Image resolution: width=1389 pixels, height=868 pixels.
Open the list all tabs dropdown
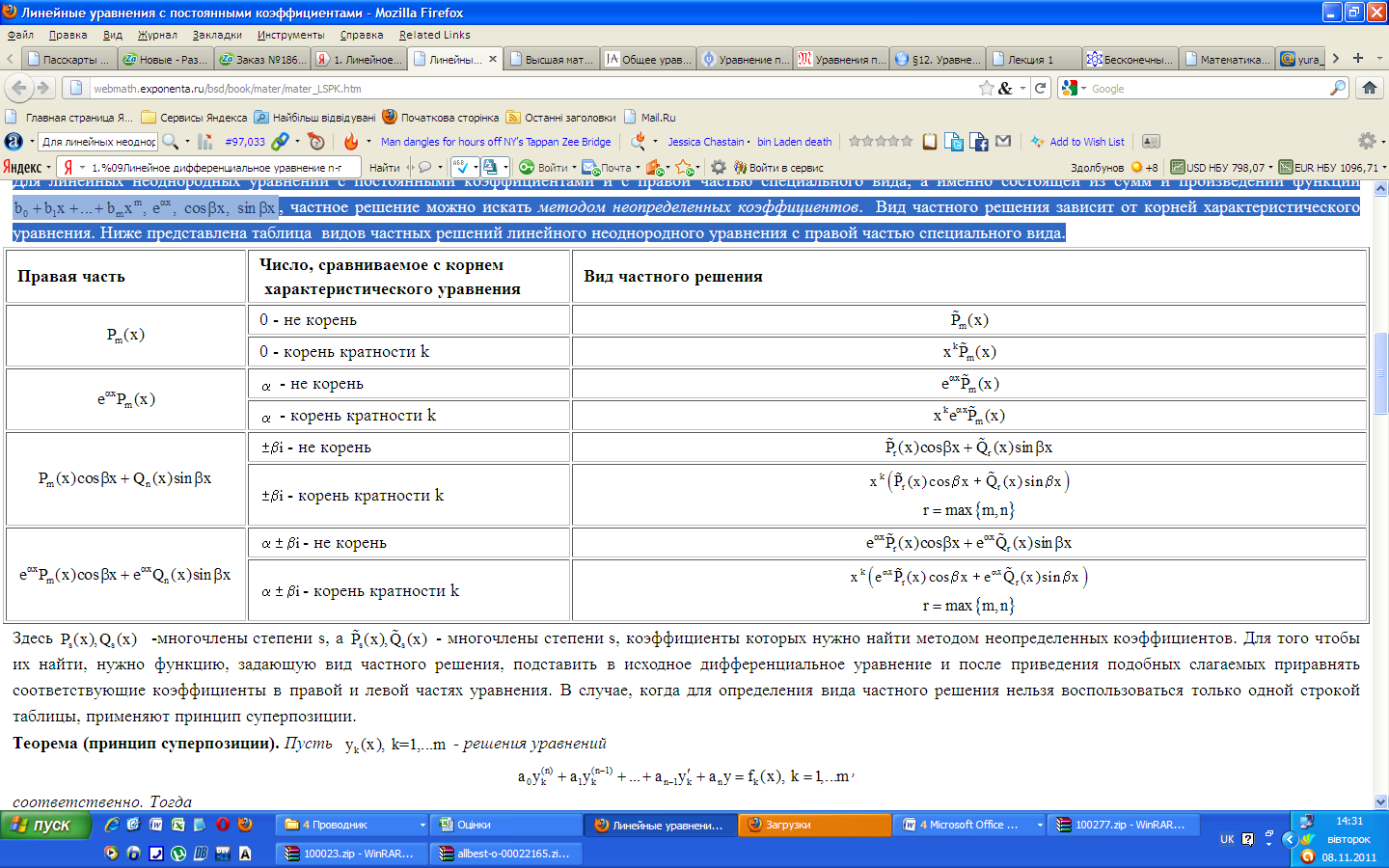point(1379,59)
